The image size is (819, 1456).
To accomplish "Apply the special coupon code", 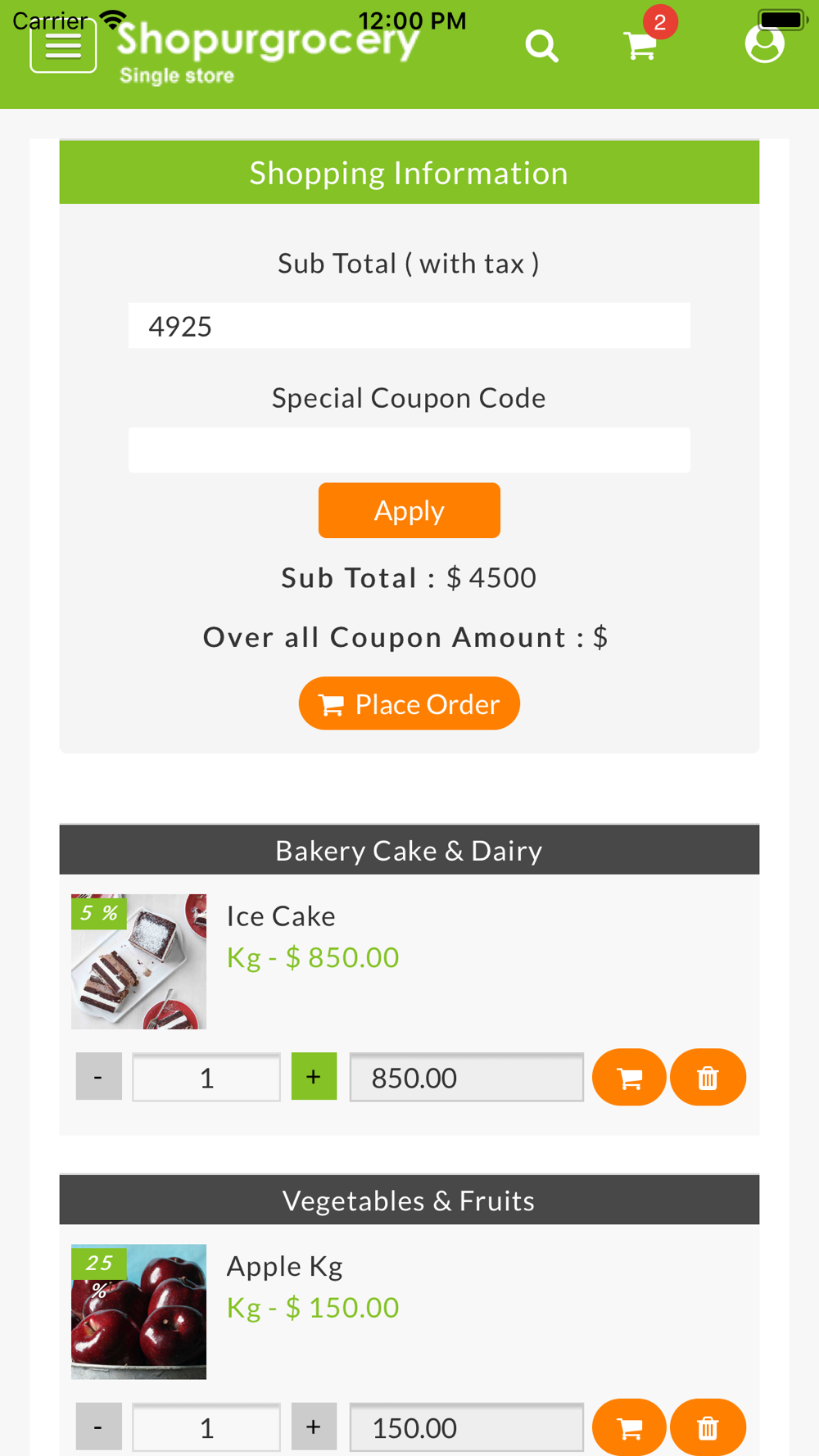I will coord(409,510).
